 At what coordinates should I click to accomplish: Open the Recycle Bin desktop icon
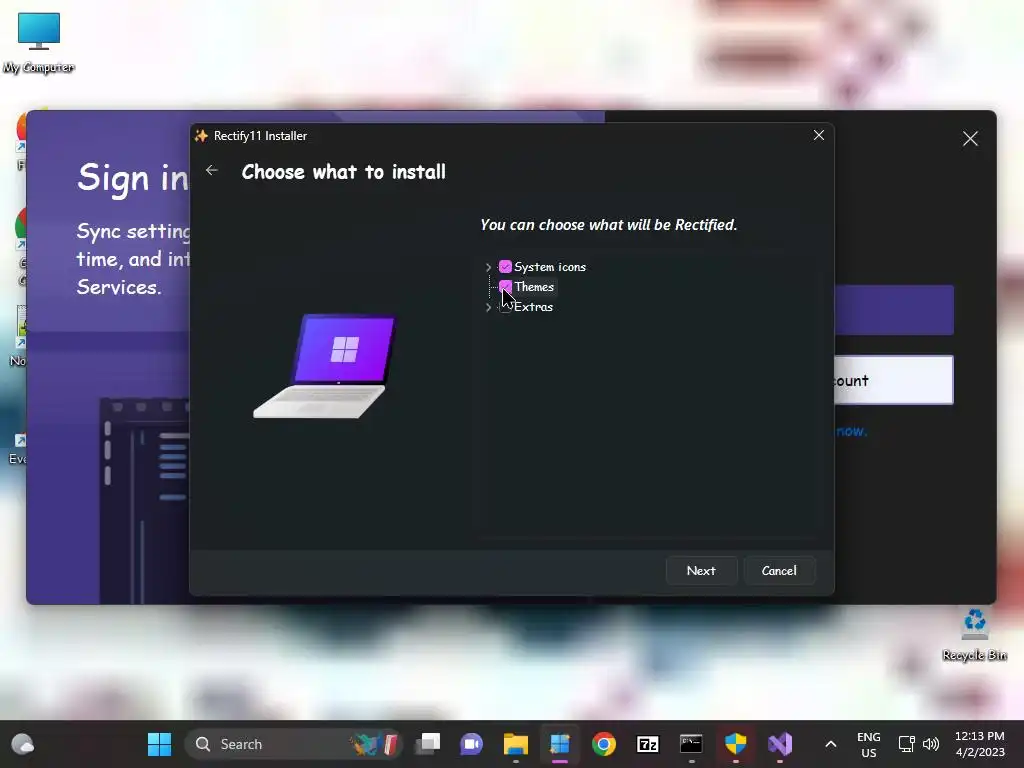(974, 635)
